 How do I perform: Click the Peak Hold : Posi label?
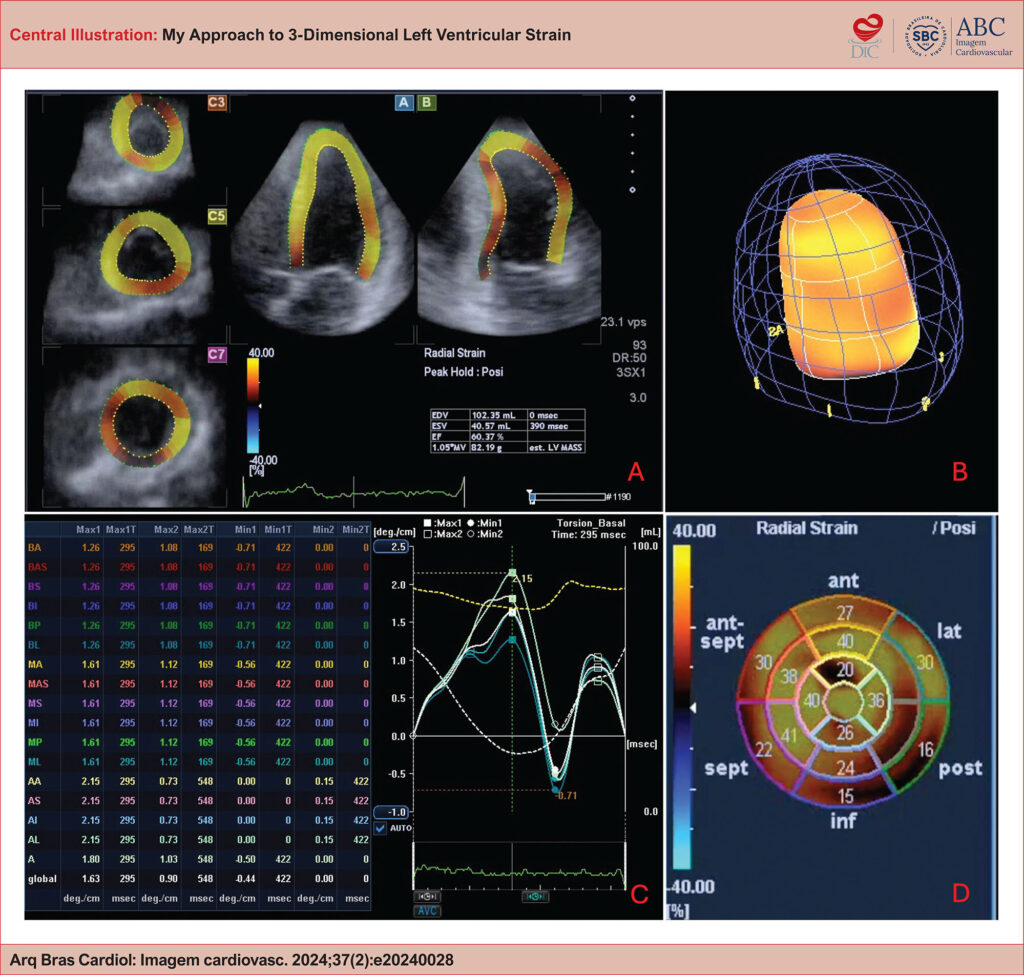[463, 372]
